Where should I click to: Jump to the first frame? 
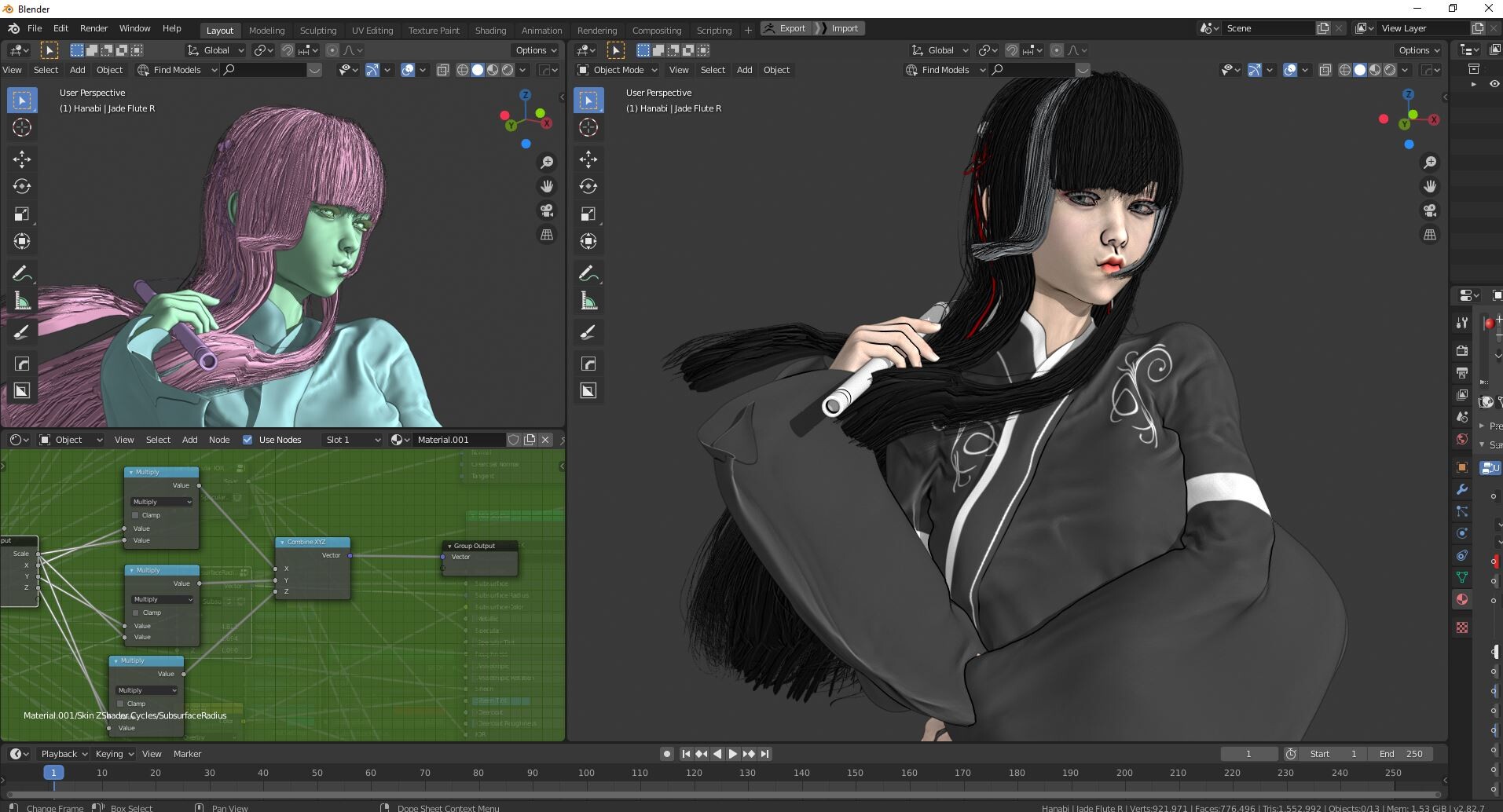pos(686,754)
